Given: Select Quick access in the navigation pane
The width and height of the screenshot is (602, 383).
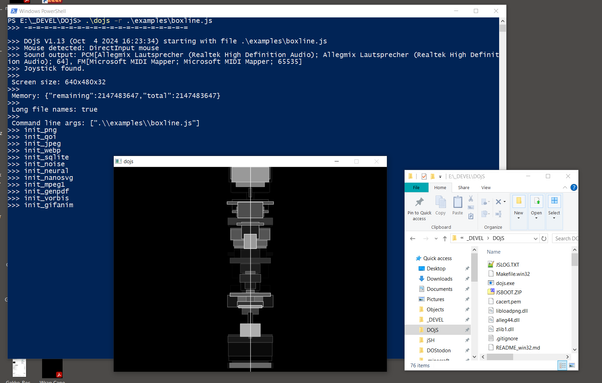Looking at the screenshot, I should 434,258.
